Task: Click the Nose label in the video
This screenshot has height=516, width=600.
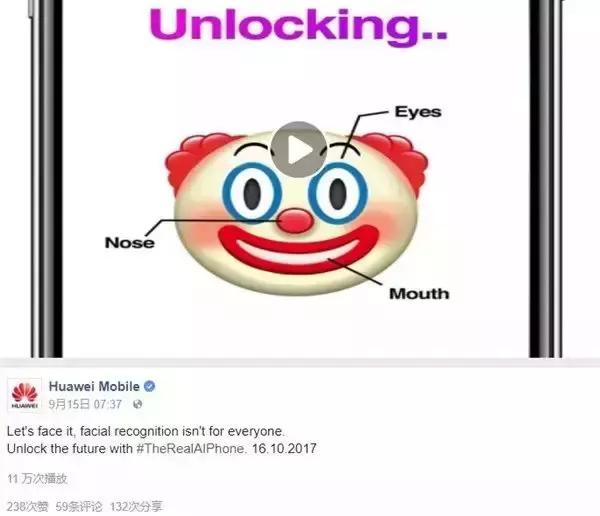Action: pos(130,243)
